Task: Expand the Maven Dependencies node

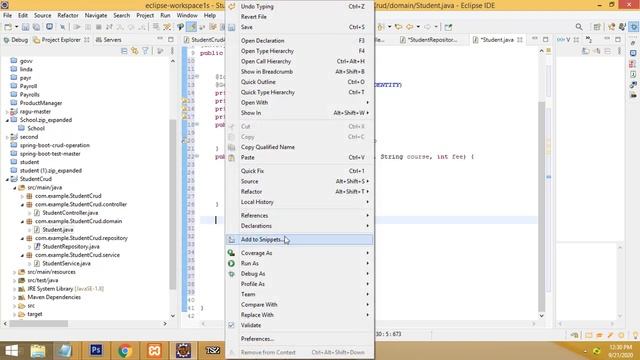Action: (x=15, y=297)
